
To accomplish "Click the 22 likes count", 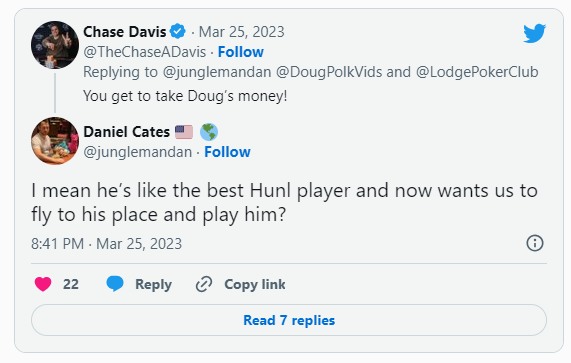I will (71, 284).
